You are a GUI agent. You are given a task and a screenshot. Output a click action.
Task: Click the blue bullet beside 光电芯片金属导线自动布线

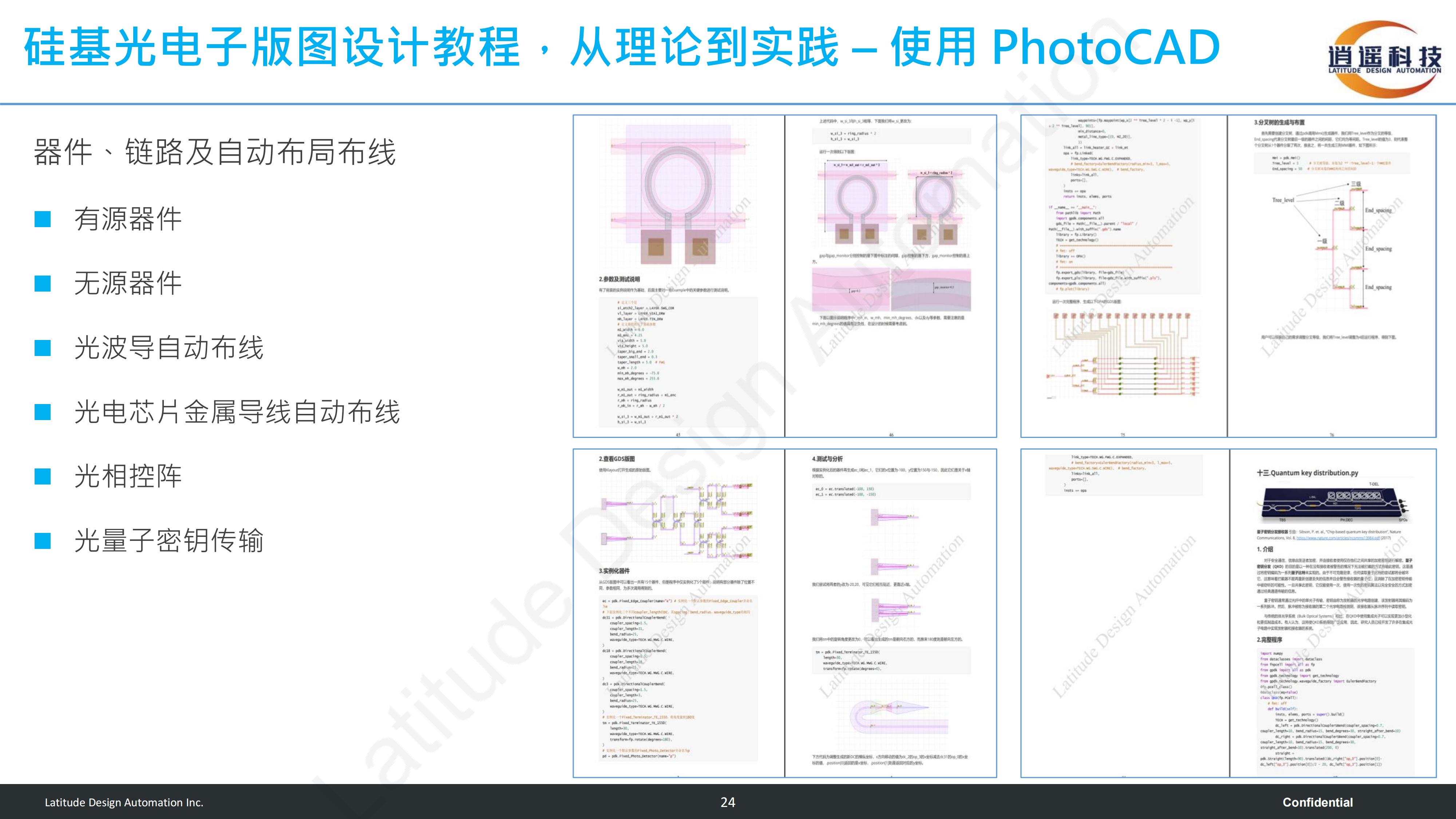tap(43, 412)
